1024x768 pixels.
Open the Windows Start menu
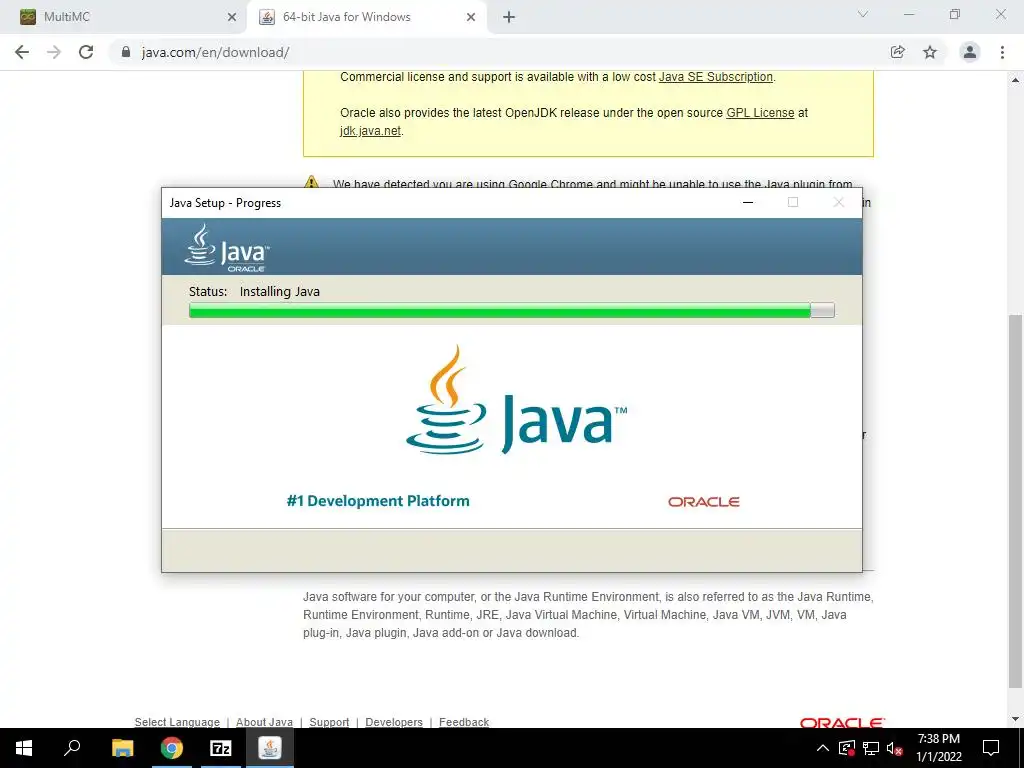point(24,748)
